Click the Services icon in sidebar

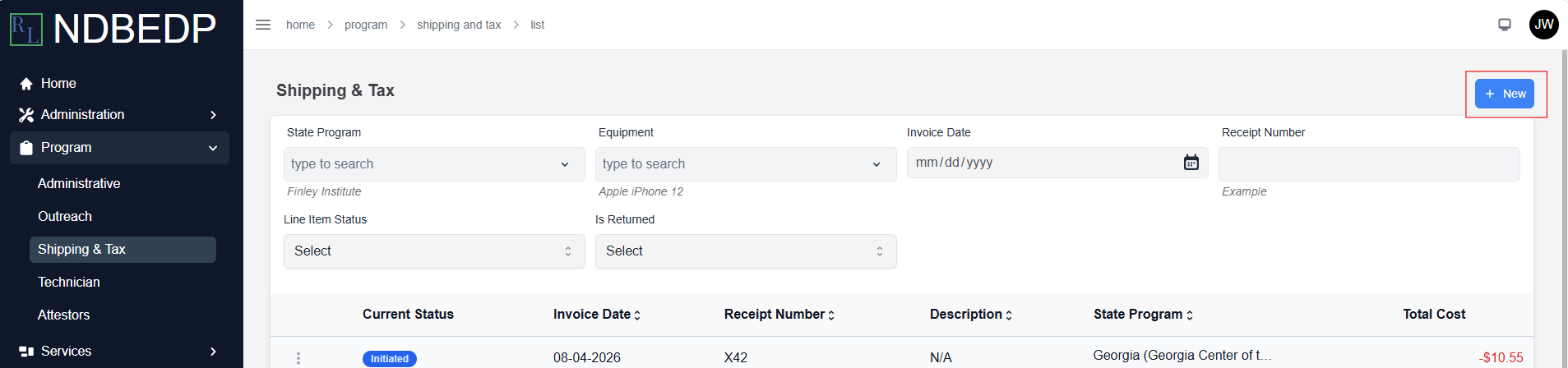pos(26,352)
